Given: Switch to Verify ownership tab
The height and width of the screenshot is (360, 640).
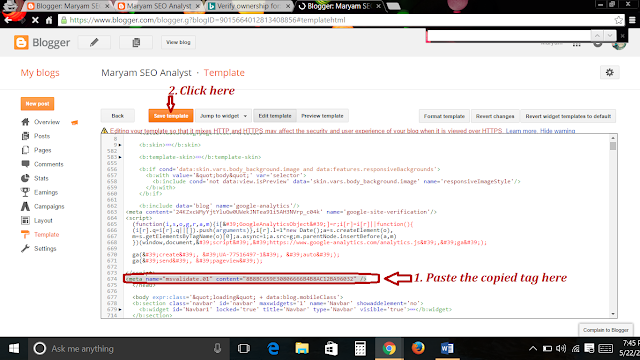Looking at the screenshot, I should [x=249, y=6].
